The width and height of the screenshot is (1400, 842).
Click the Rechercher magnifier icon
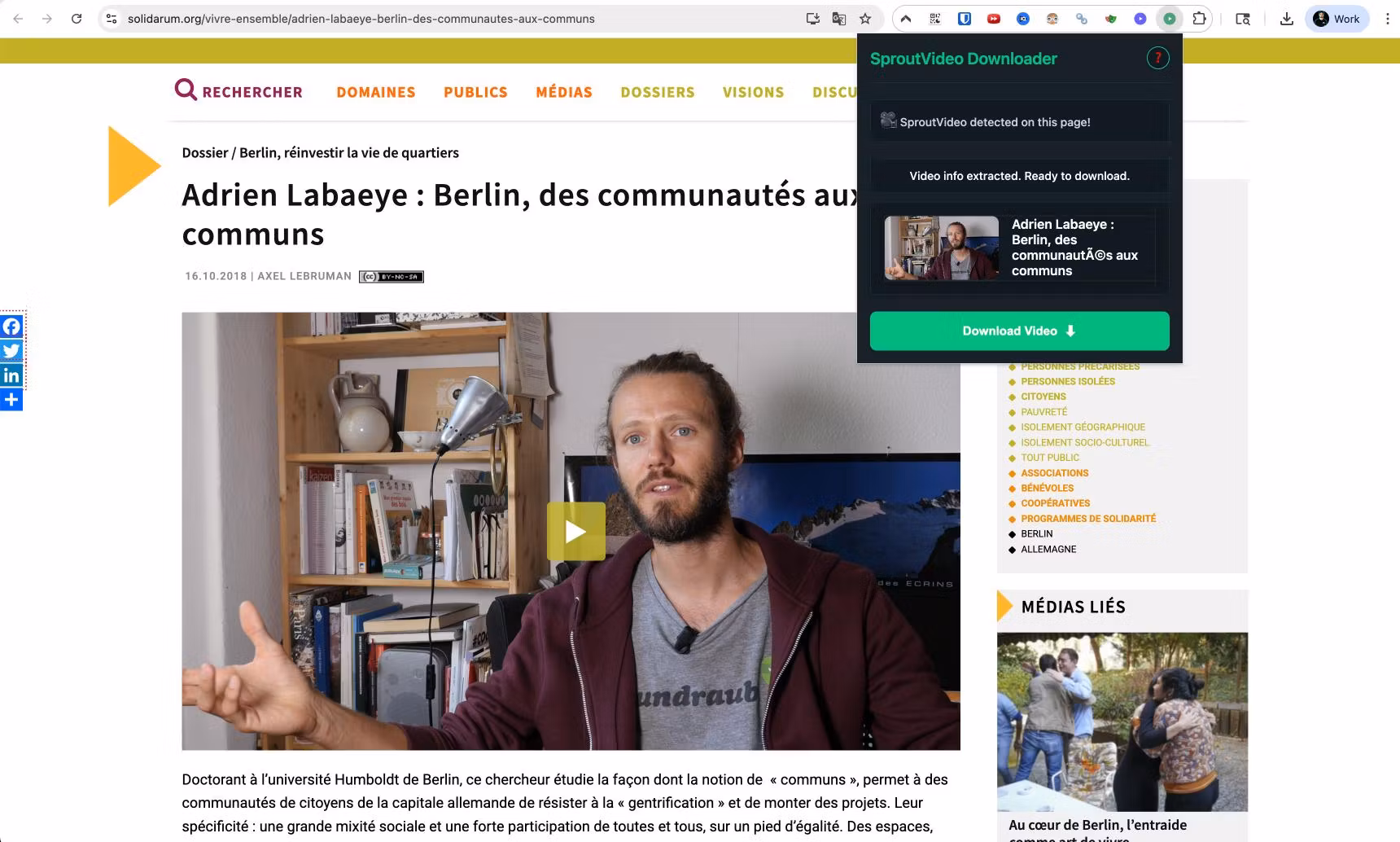coord(186,90)
